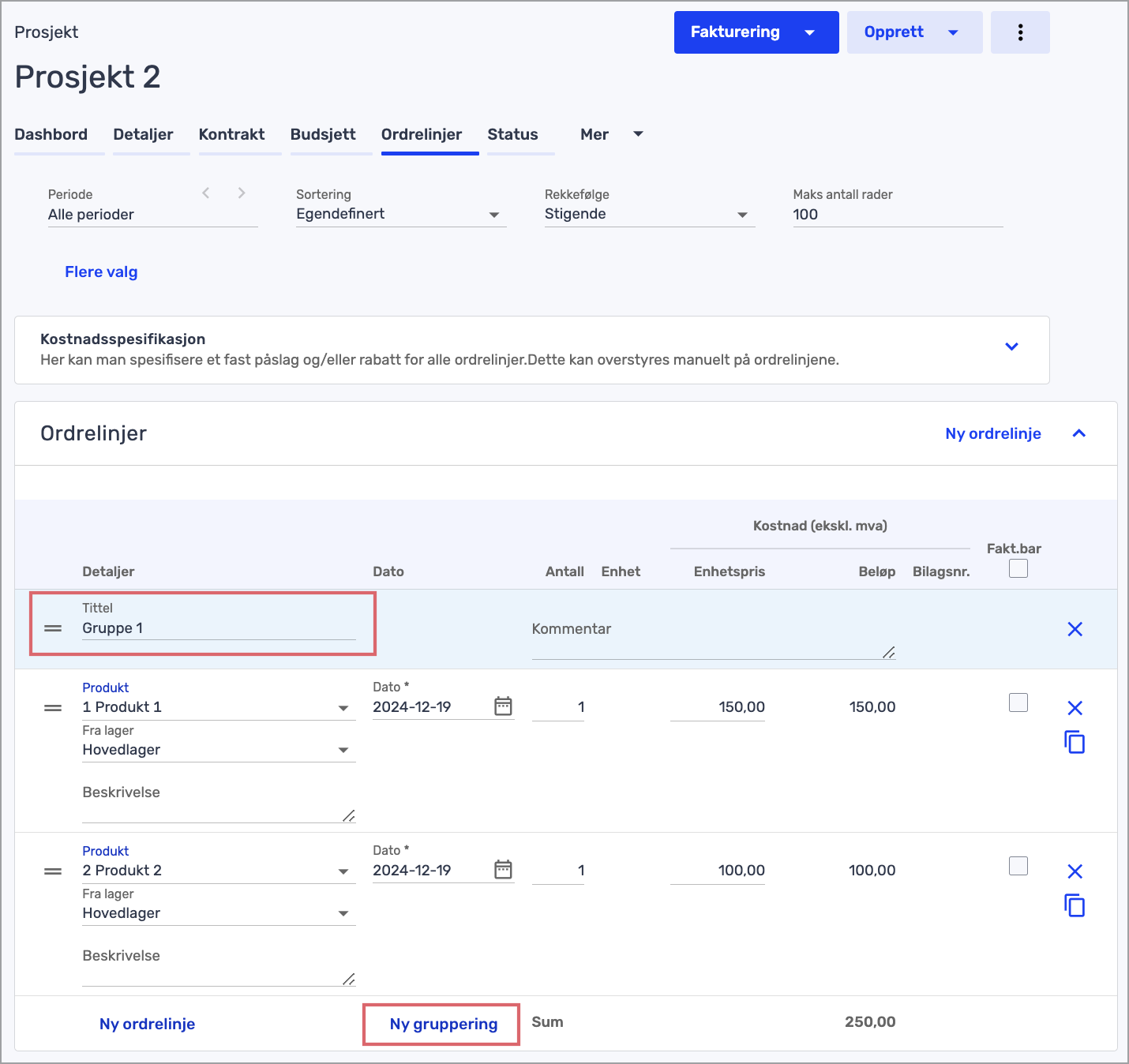The height and width of the screenshot is (1064, 1129).
Task: Click the Ny gruppering link
Action: (x=444, y=1024)
